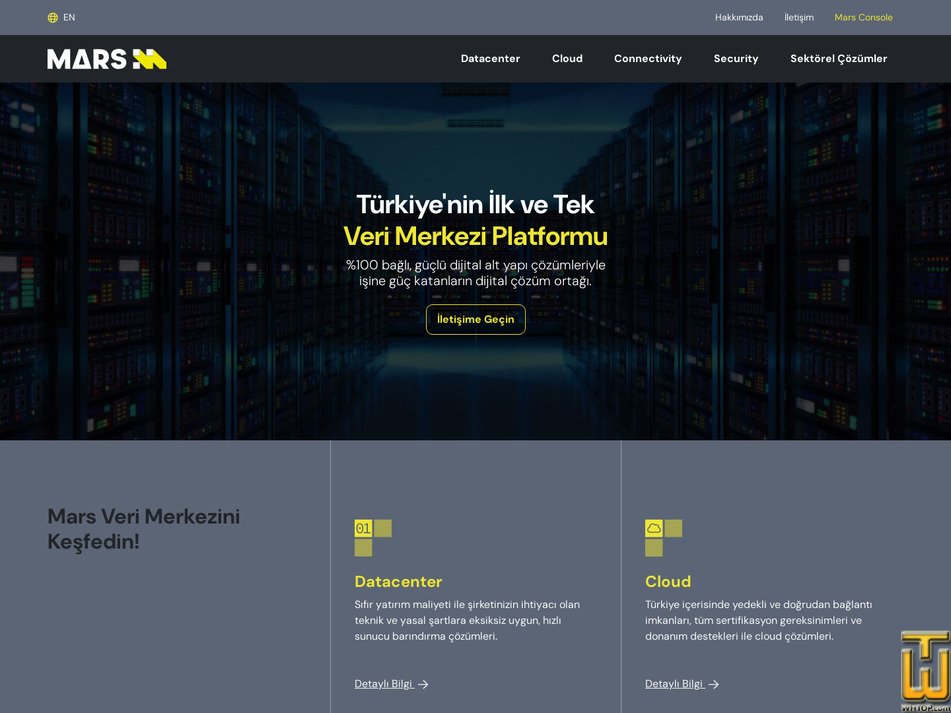Switch language using the EN label
This screenshot has width=951, height=713.
[69, 18]
